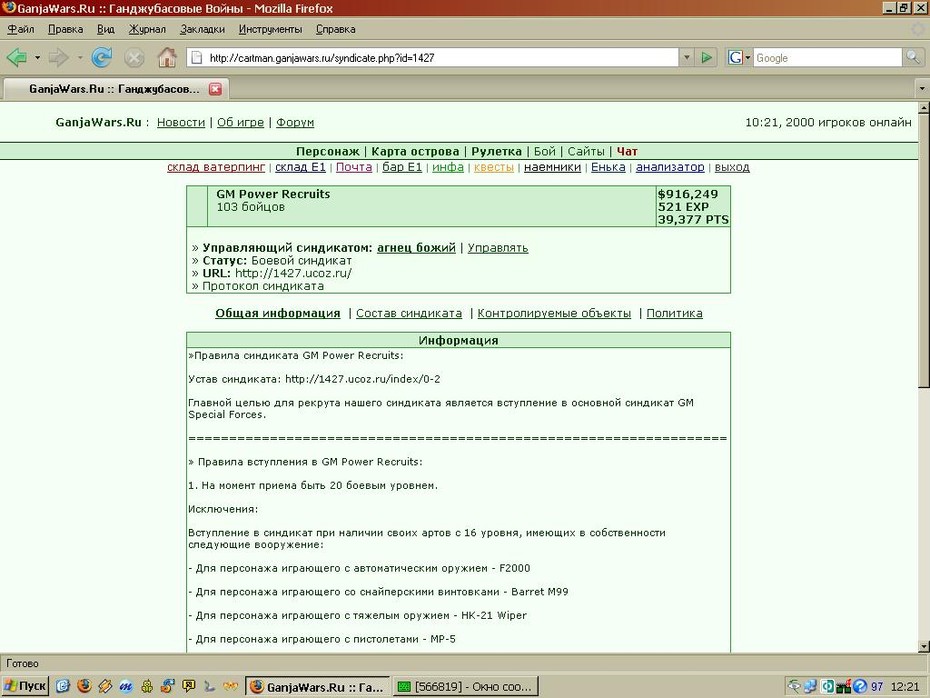Click the blue help question-mark tray icon

click(x=860, y=687)
